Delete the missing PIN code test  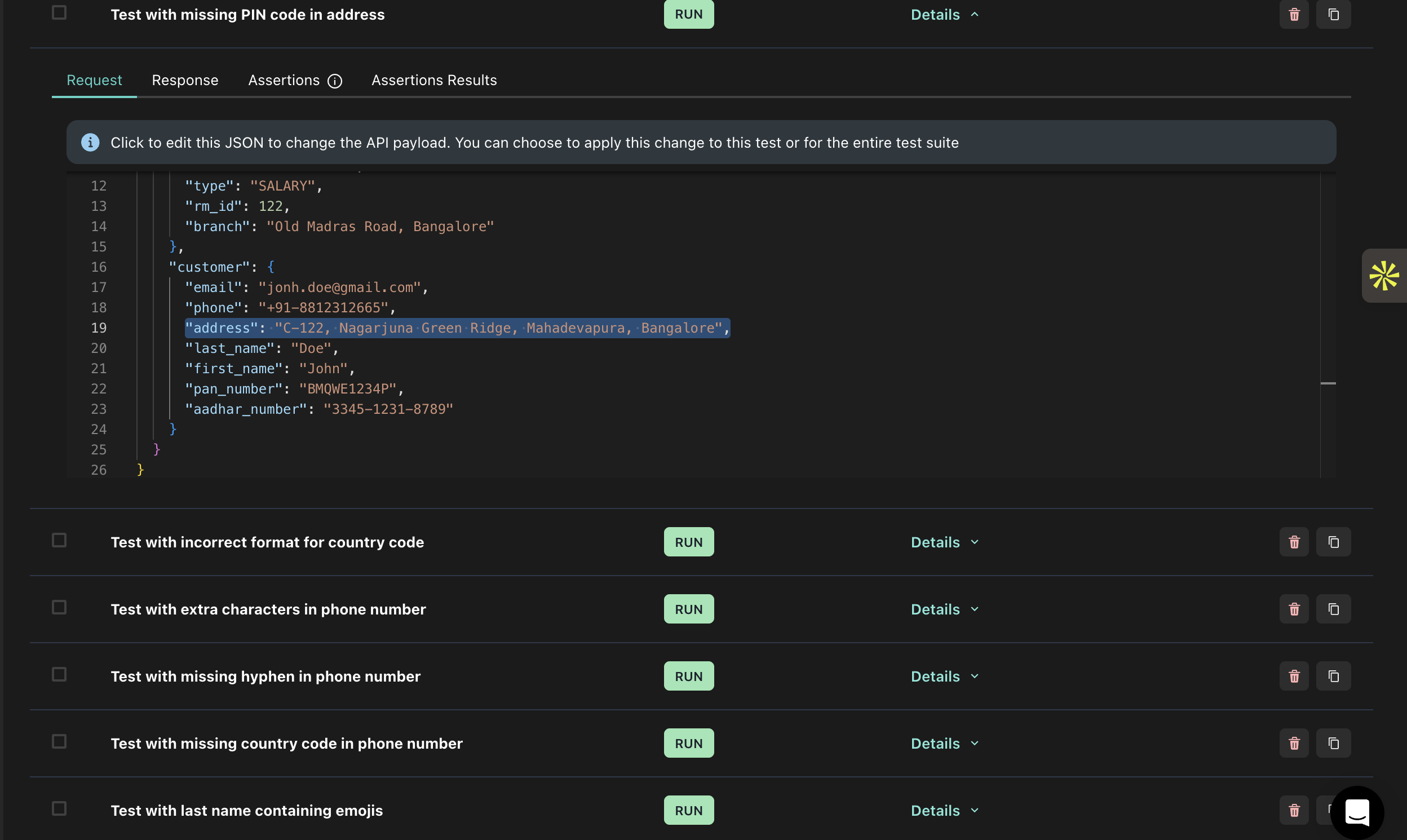[x=1294, y=14]
